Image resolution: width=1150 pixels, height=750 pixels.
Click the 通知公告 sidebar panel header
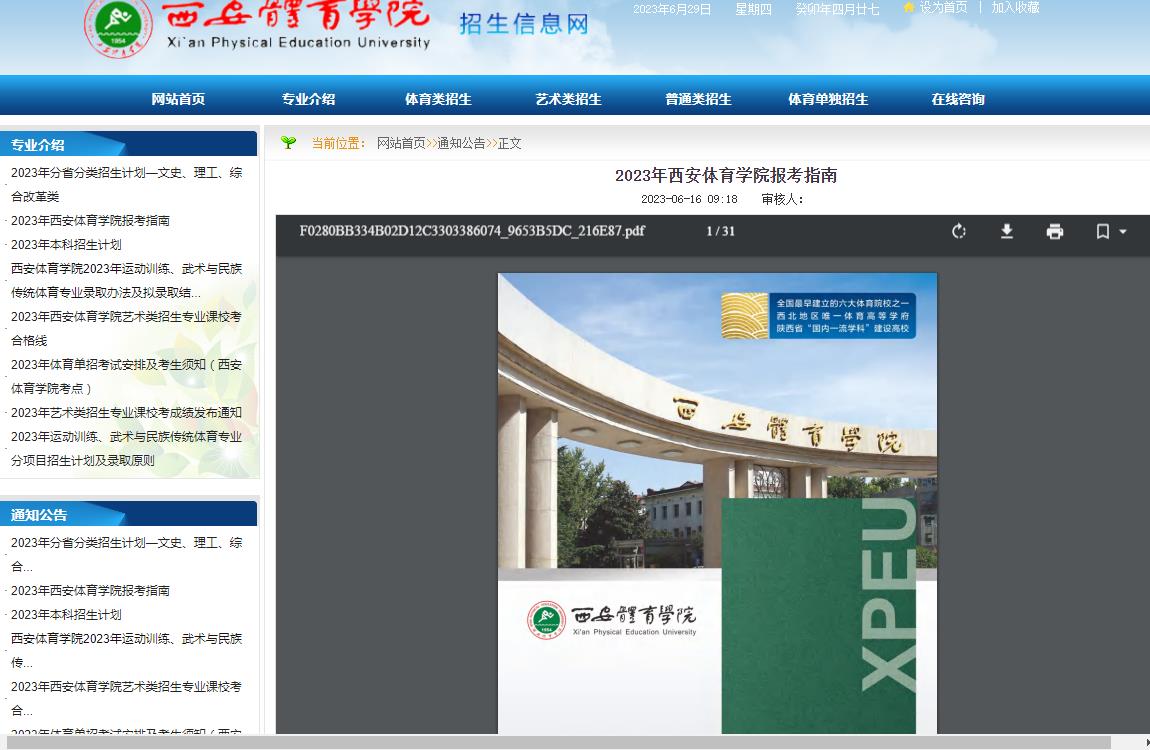point(128,514)
